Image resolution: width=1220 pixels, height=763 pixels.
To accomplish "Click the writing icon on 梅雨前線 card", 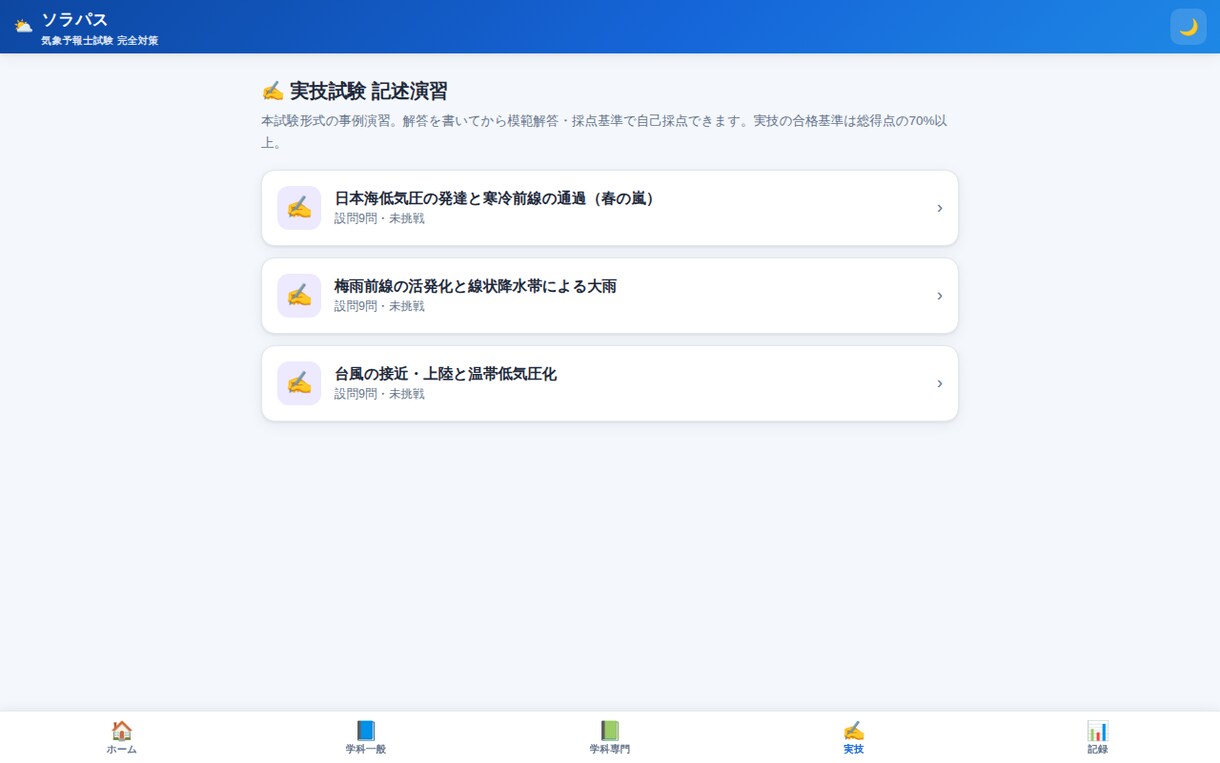I will tap(299, 296).
